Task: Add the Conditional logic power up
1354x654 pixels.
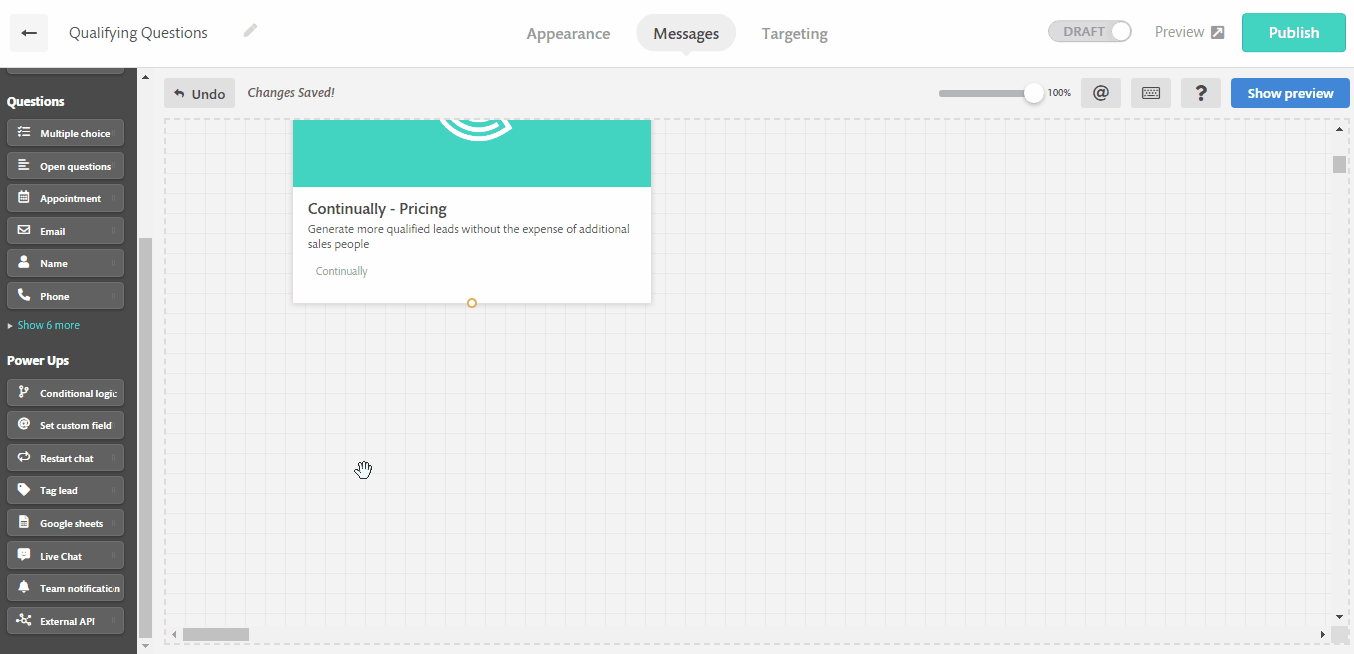Action: (x=65, y=392)
